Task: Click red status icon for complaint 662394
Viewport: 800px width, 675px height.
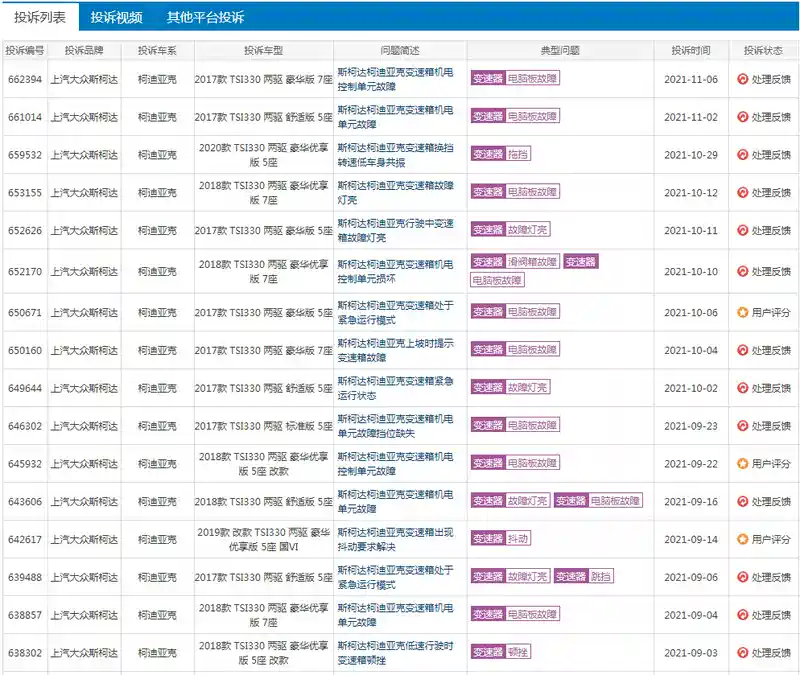Action: pos(742,78)
